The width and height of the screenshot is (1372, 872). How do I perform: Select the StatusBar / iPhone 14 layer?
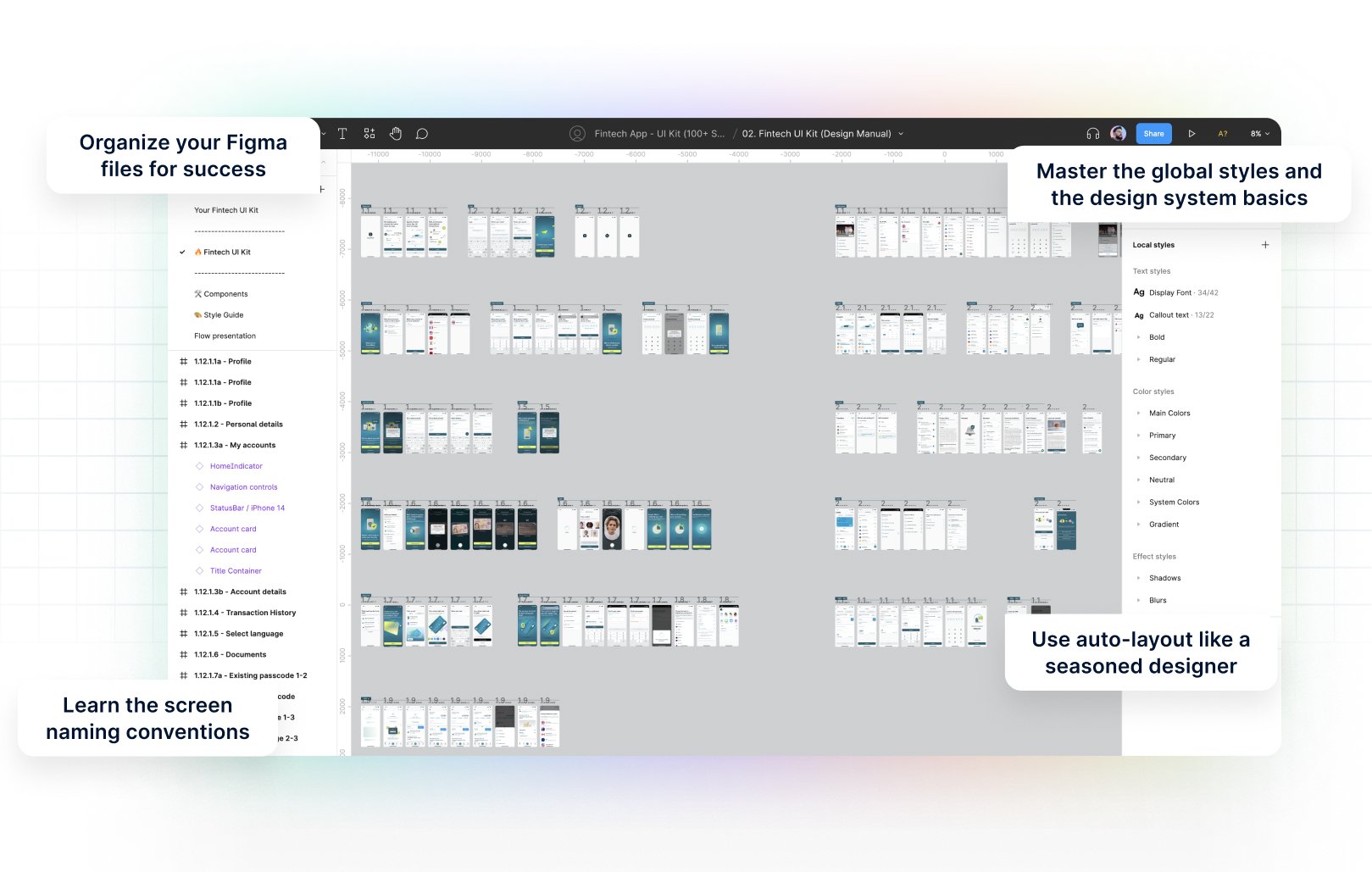[x=247, y=508]
